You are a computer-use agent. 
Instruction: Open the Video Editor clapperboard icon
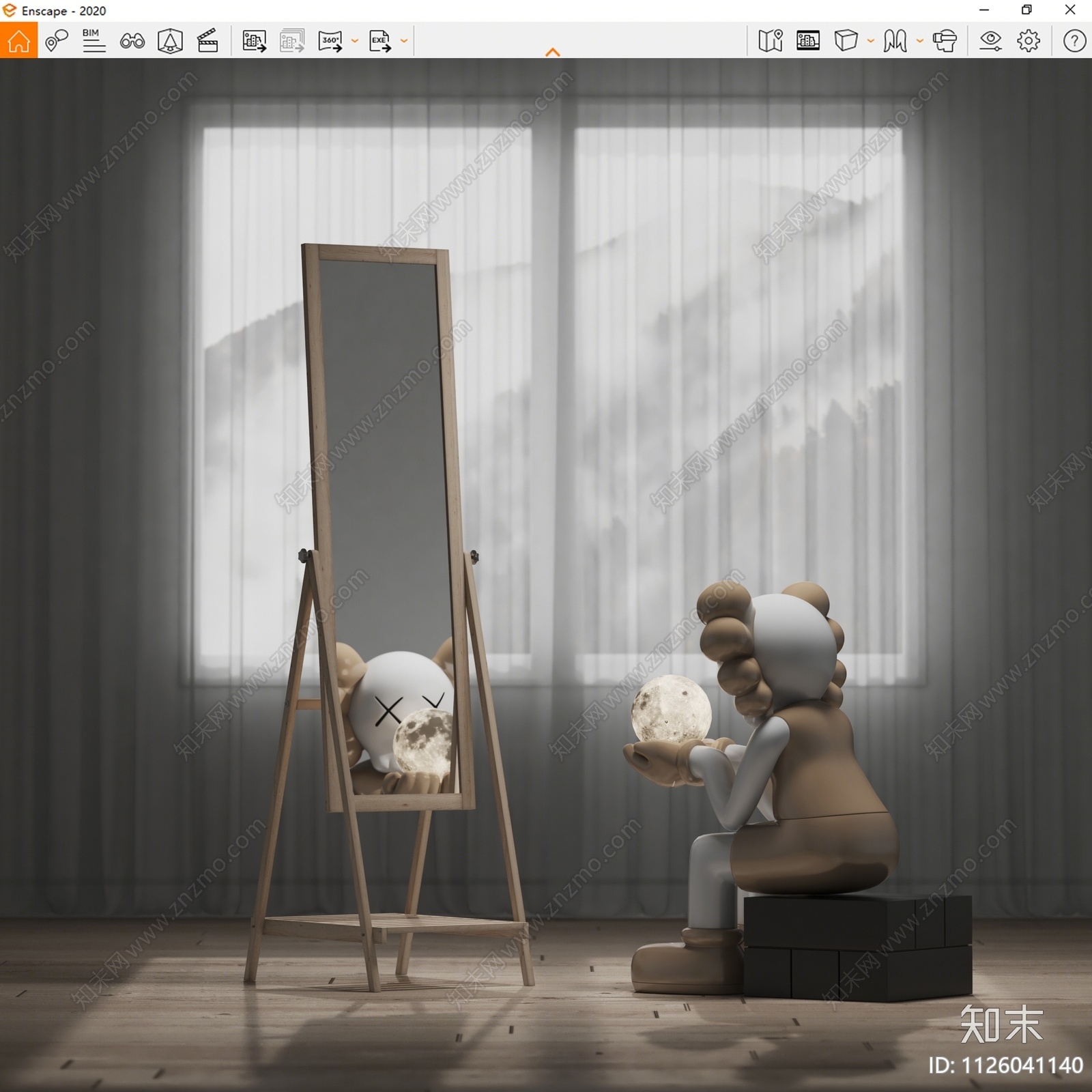point(207,41)
